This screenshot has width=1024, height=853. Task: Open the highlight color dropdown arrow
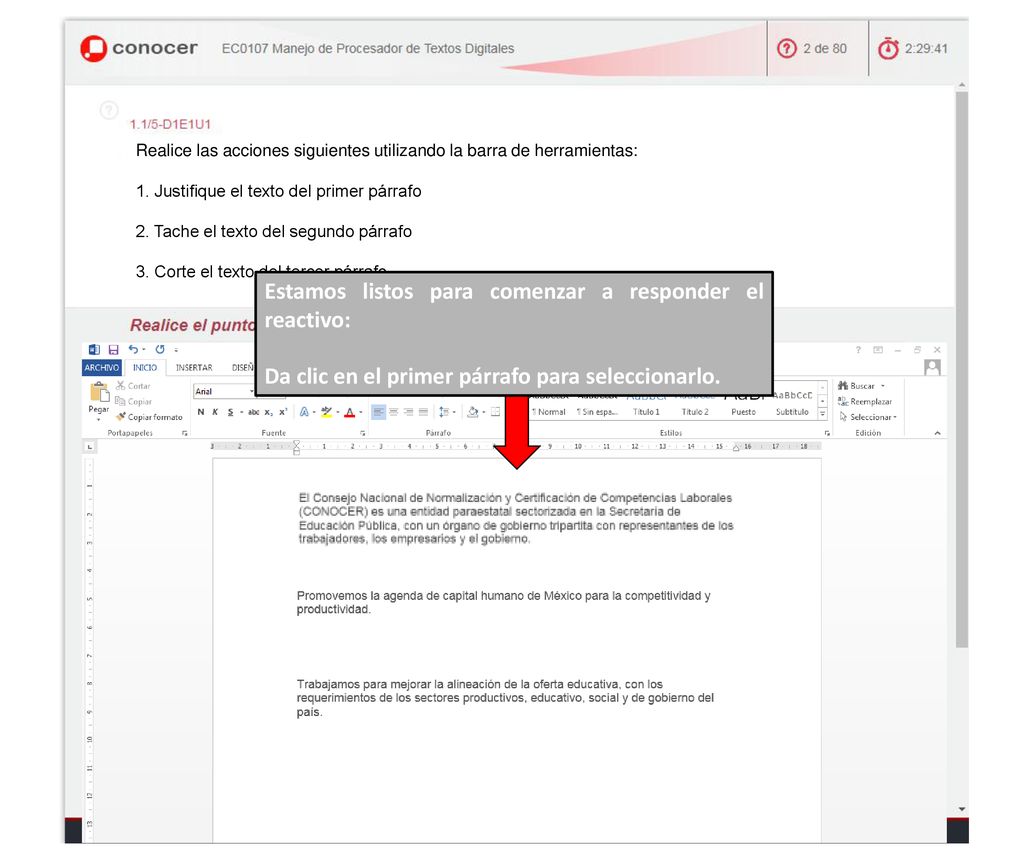tap(338, 412)
